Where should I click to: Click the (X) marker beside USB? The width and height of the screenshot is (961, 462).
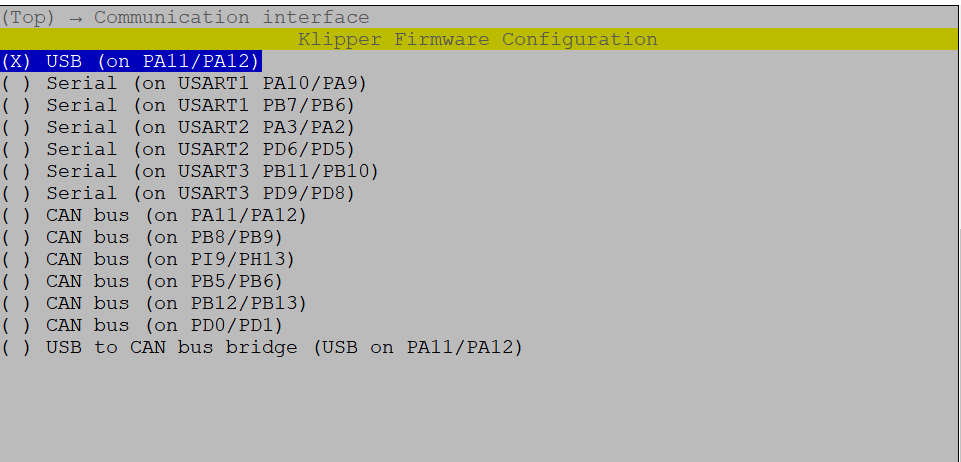pyautogui.click(x=17, y=61)
